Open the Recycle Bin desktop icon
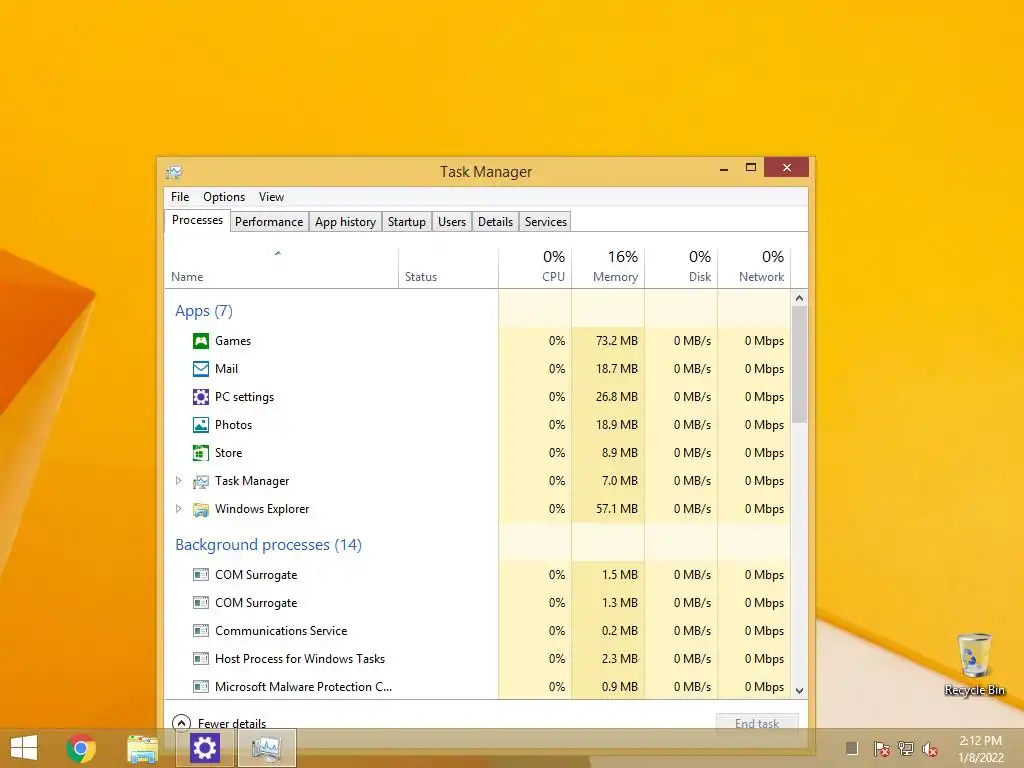Screen dimensions: 1024x768 [x=974, y=664]
